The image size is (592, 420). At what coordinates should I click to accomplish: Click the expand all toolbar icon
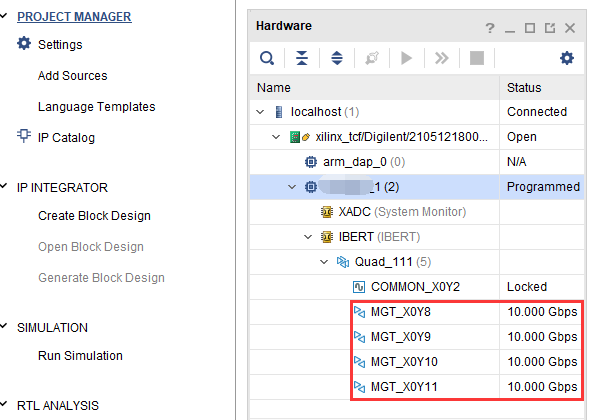[x=337, y=58]
